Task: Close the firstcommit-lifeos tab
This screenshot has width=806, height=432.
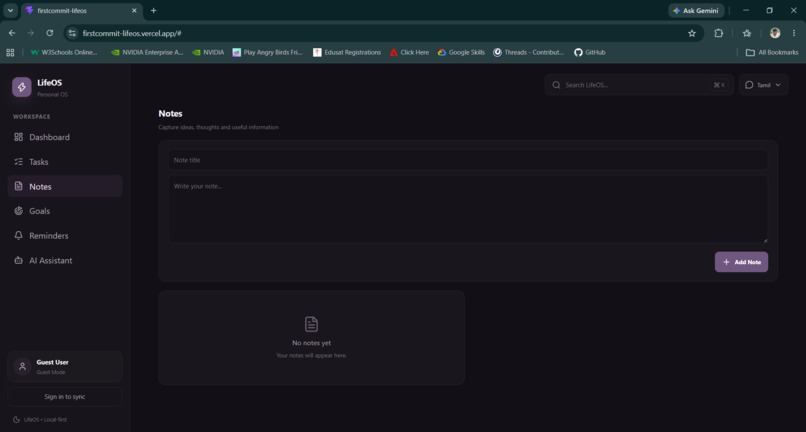Action: click(134, 10)
